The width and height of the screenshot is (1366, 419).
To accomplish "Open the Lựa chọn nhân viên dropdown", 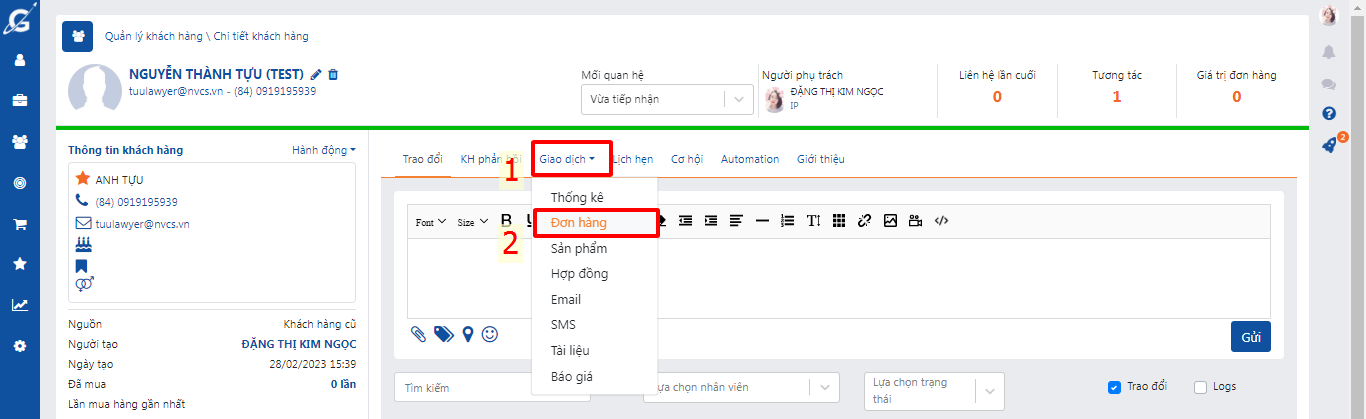I will [x=742, y=387].
